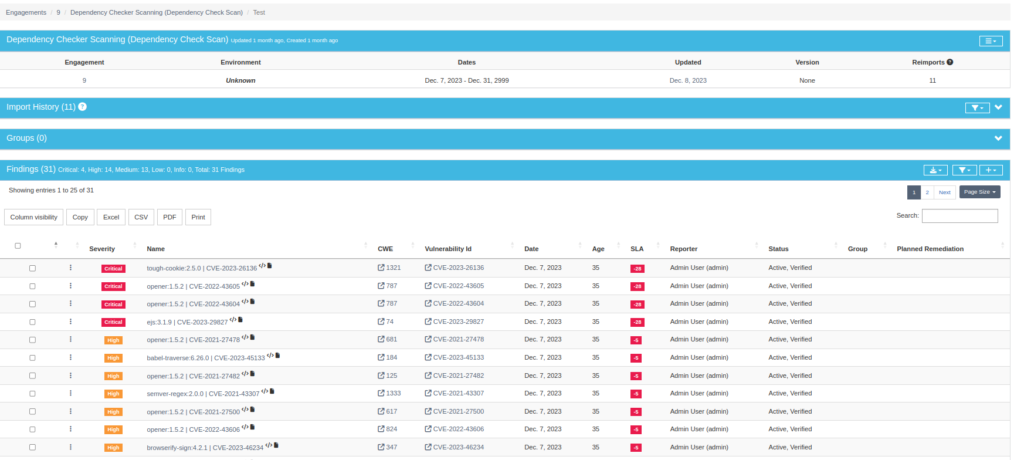Open the three-dot menu for ejs:3.1.9 row
The image size is (1024, 460).
coord(70,321)
